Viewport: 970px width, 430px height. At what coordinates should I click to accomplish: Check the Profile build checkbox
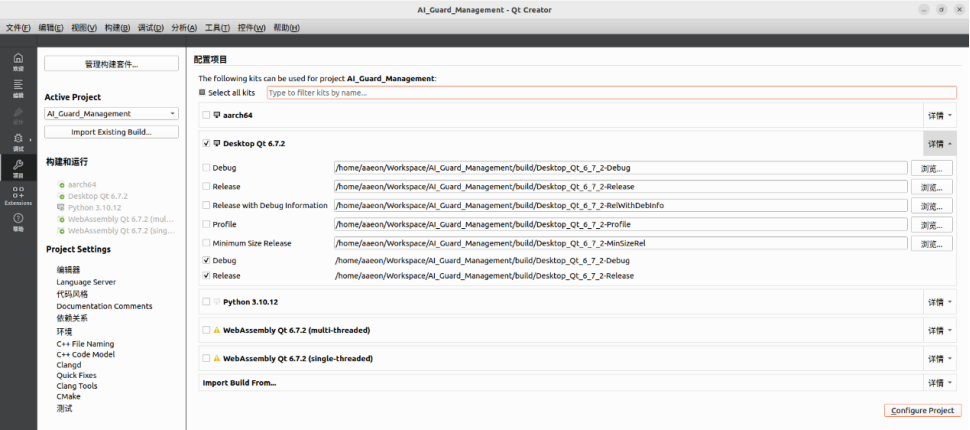(x=206, y=225)
